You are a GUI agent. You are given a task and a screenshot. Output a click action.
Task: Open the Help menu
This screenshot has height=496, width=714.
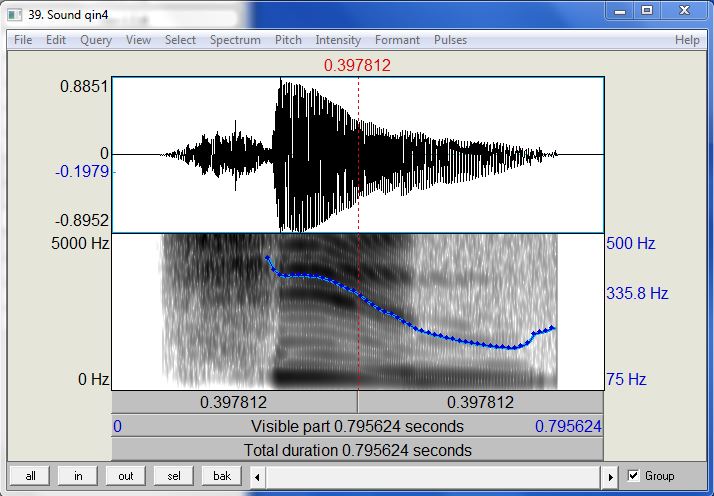pyautogui.click(x=687, y=40)
